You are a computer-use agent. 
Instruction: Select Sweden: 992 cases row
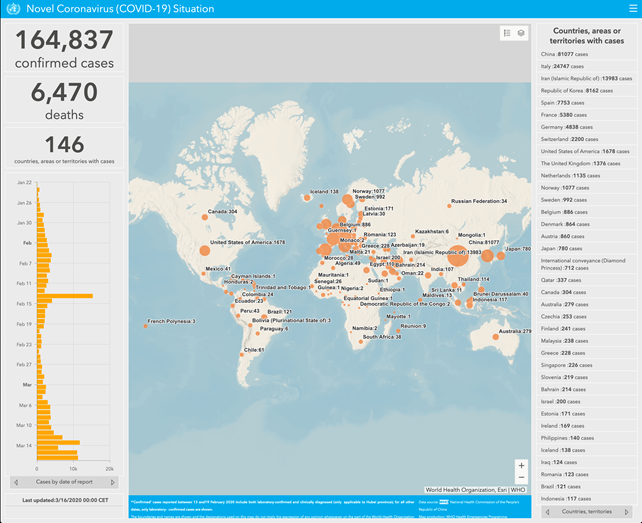[587, 200]
